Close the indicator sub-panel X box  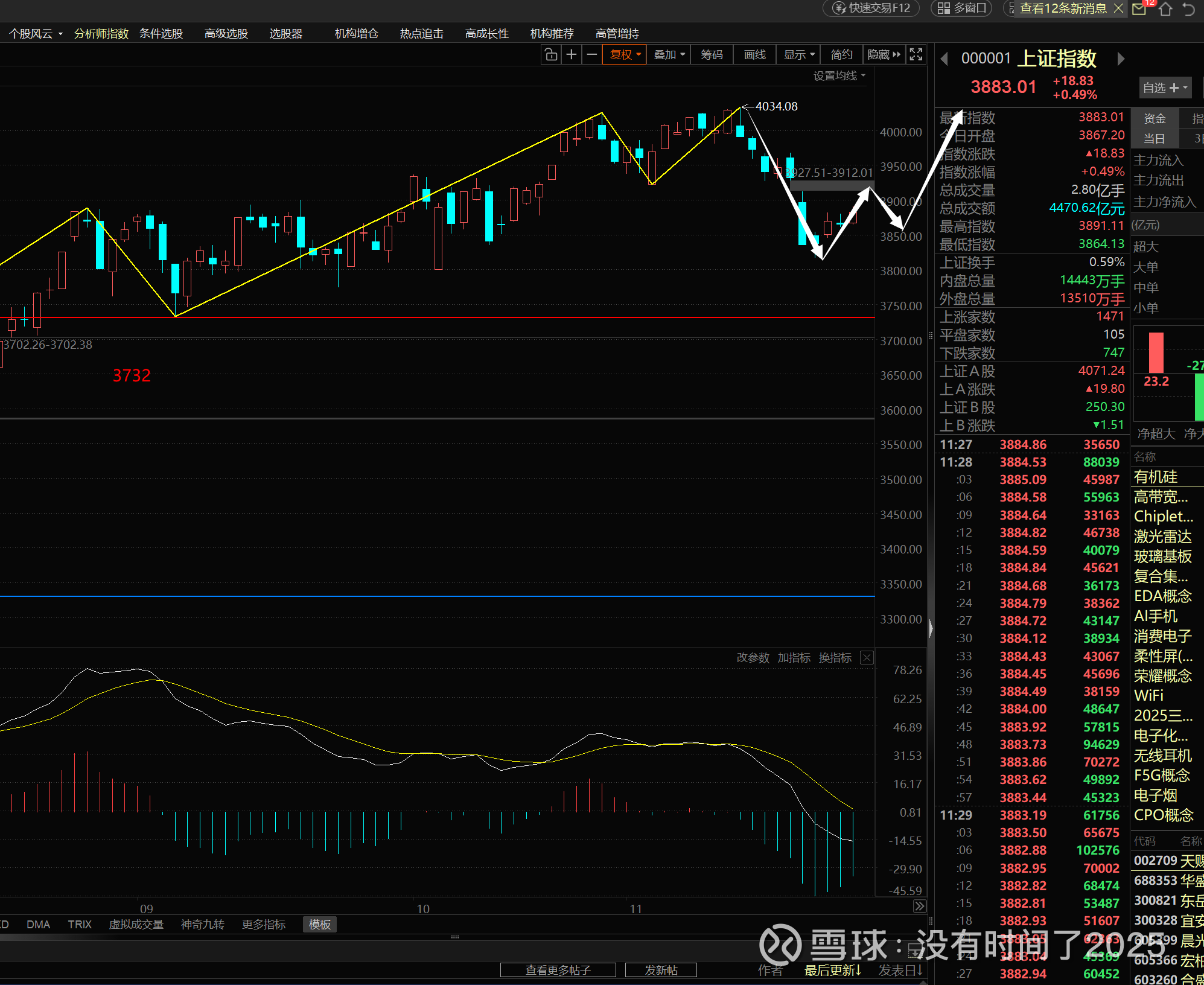[x=867, y=658]
